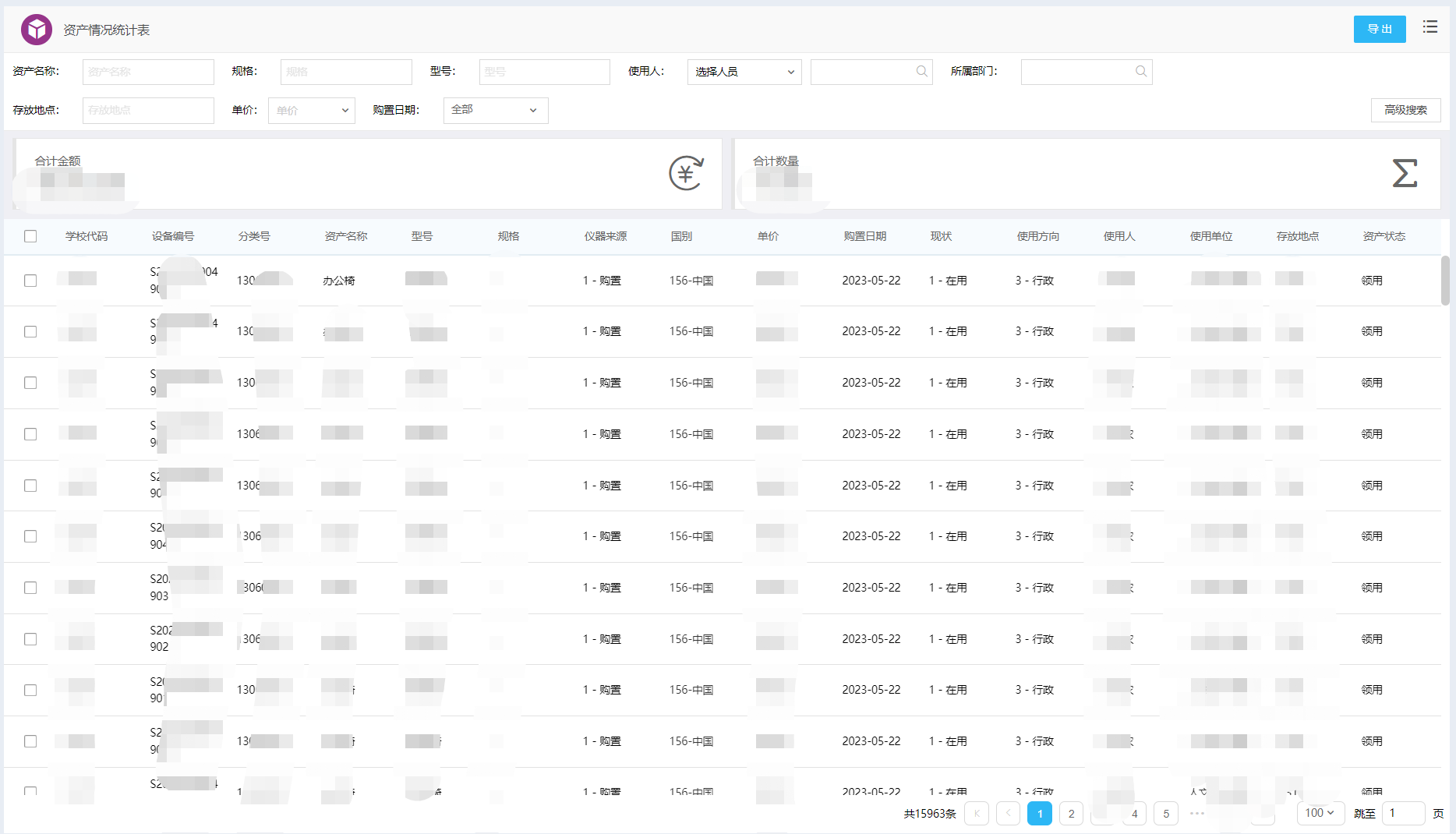Click the 设备编号 column header

(173, 236)
